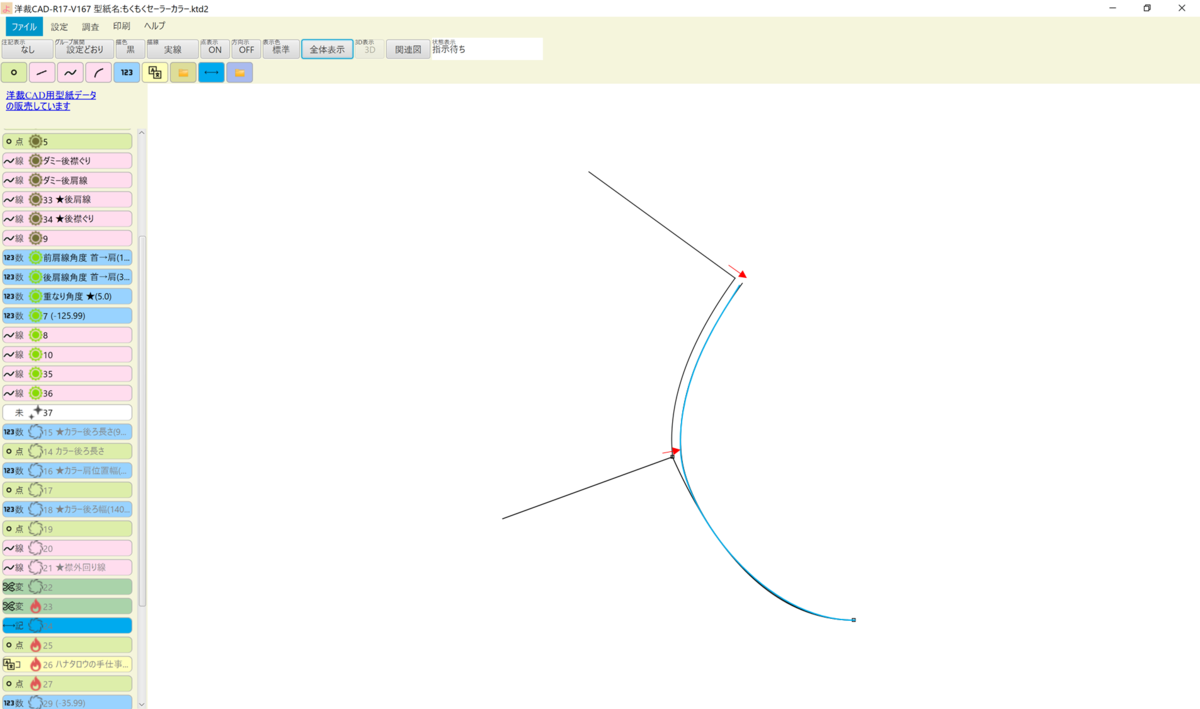Viewport: 1200px width, 709px height.
Task: Toggle point display ON button
Action: (215, 49)
